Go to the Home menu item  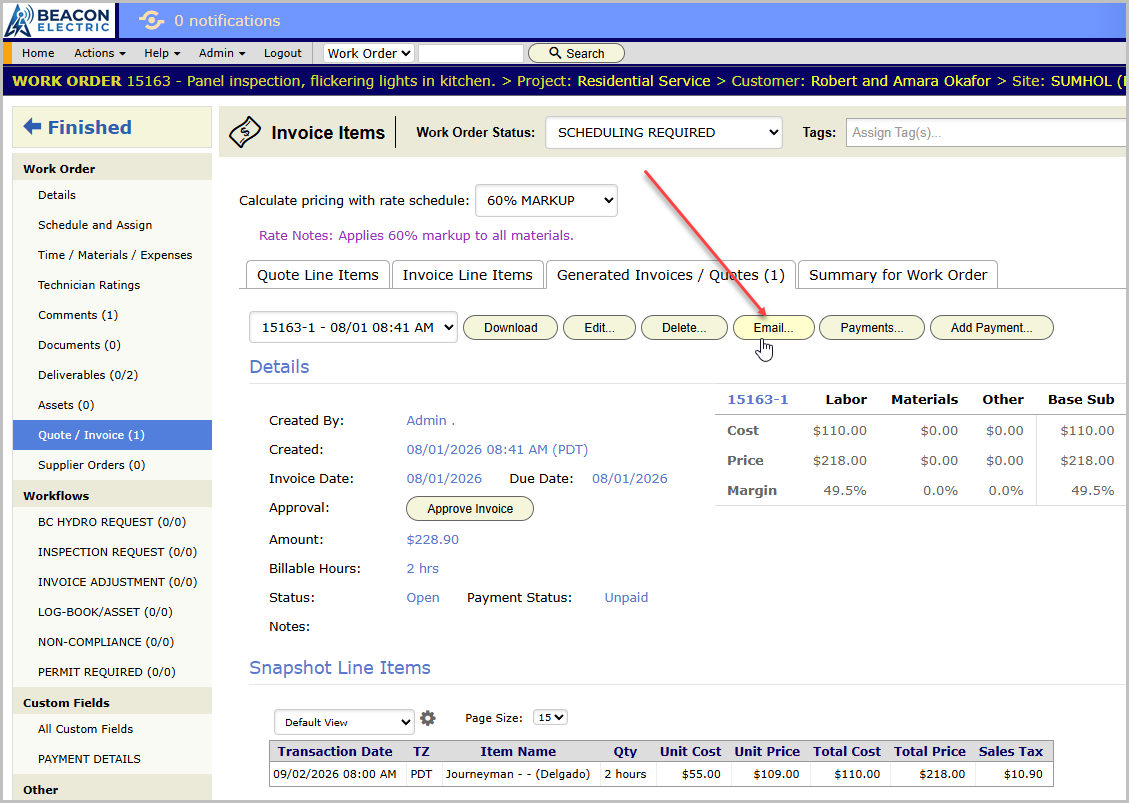pyautogui.click(x=38, y=53)
